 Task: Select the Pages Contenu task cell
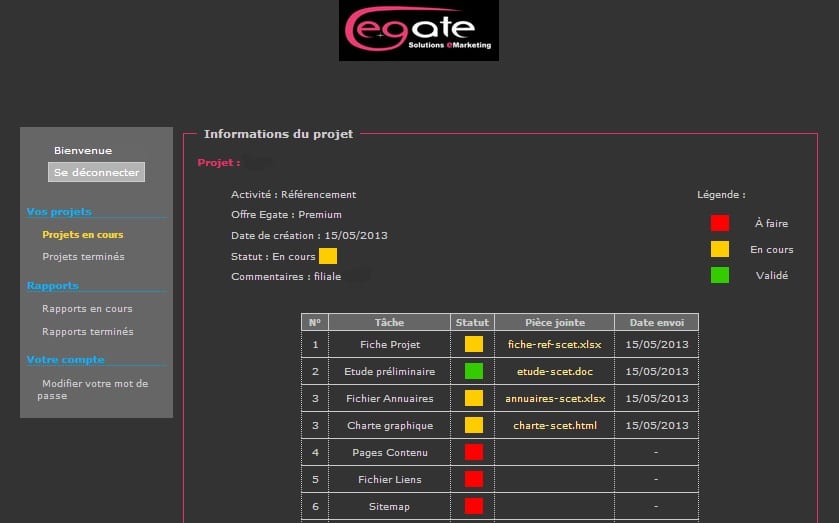tap(390, 452)
